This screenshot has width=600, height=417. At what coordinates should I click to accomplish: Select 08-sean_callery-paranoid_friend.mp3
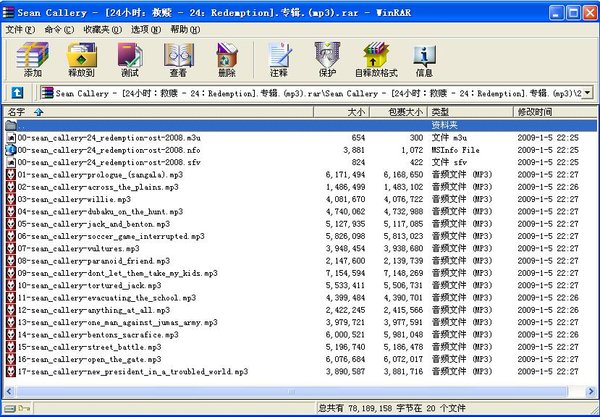94,261
